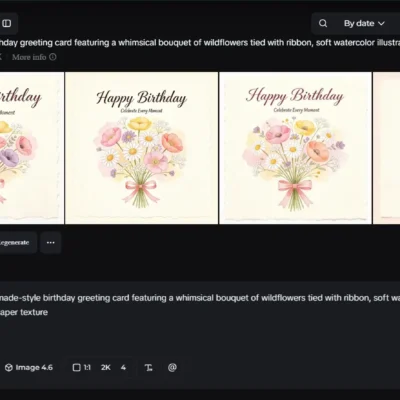The width and height of the screenshot is (400, 400).
Task: Change the 1:1 aspect ratio setting
Action: [x=82, y=367]
